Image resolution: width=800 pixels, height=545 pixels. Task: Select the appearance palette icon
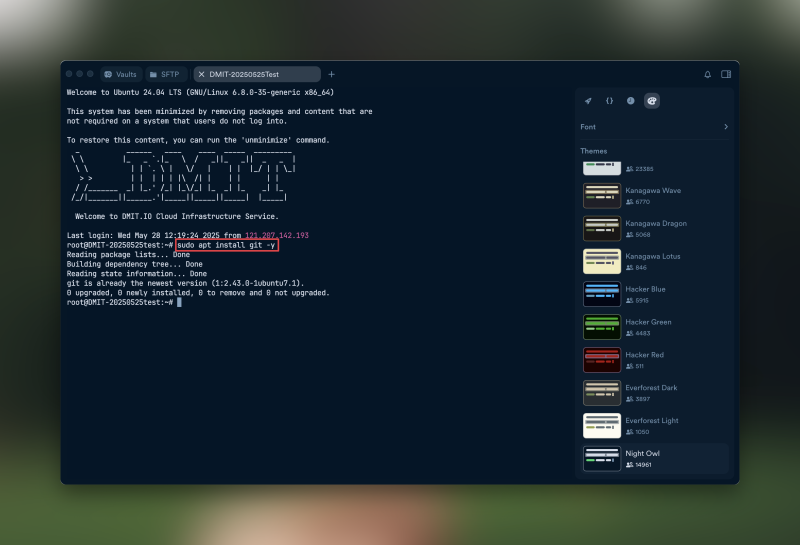(651, 101)
